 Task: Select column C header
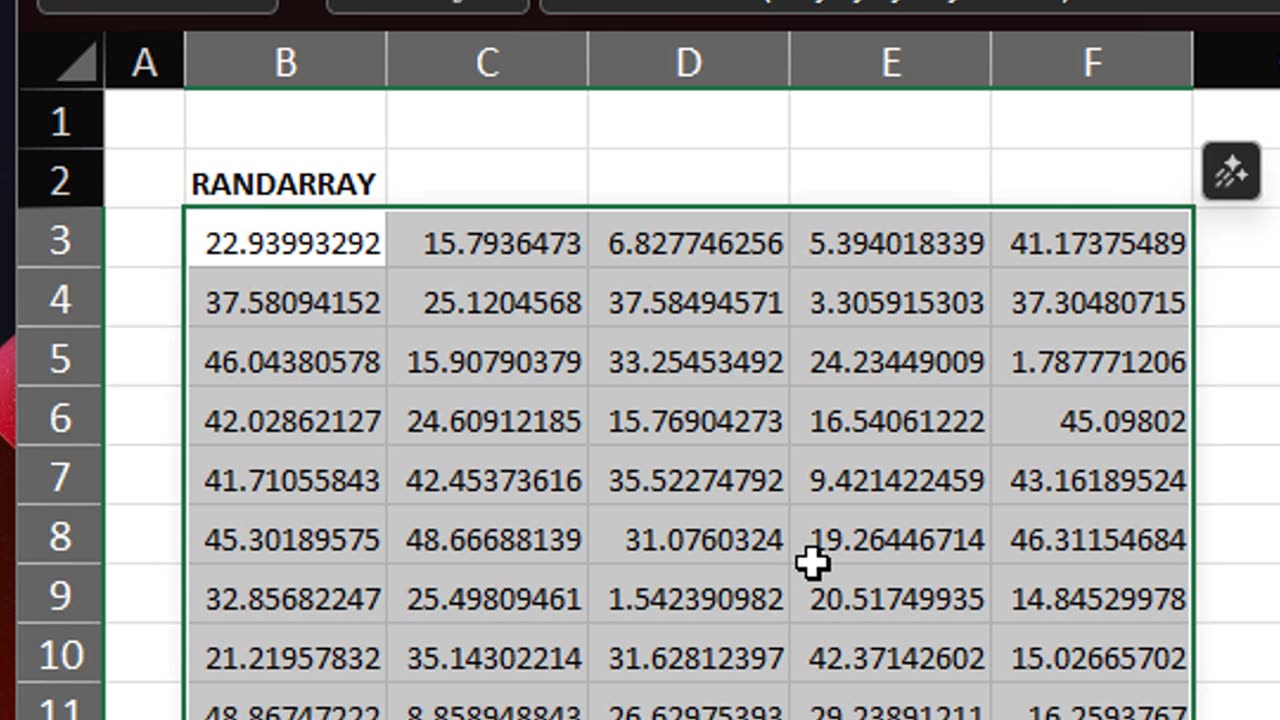coord(487,61)
